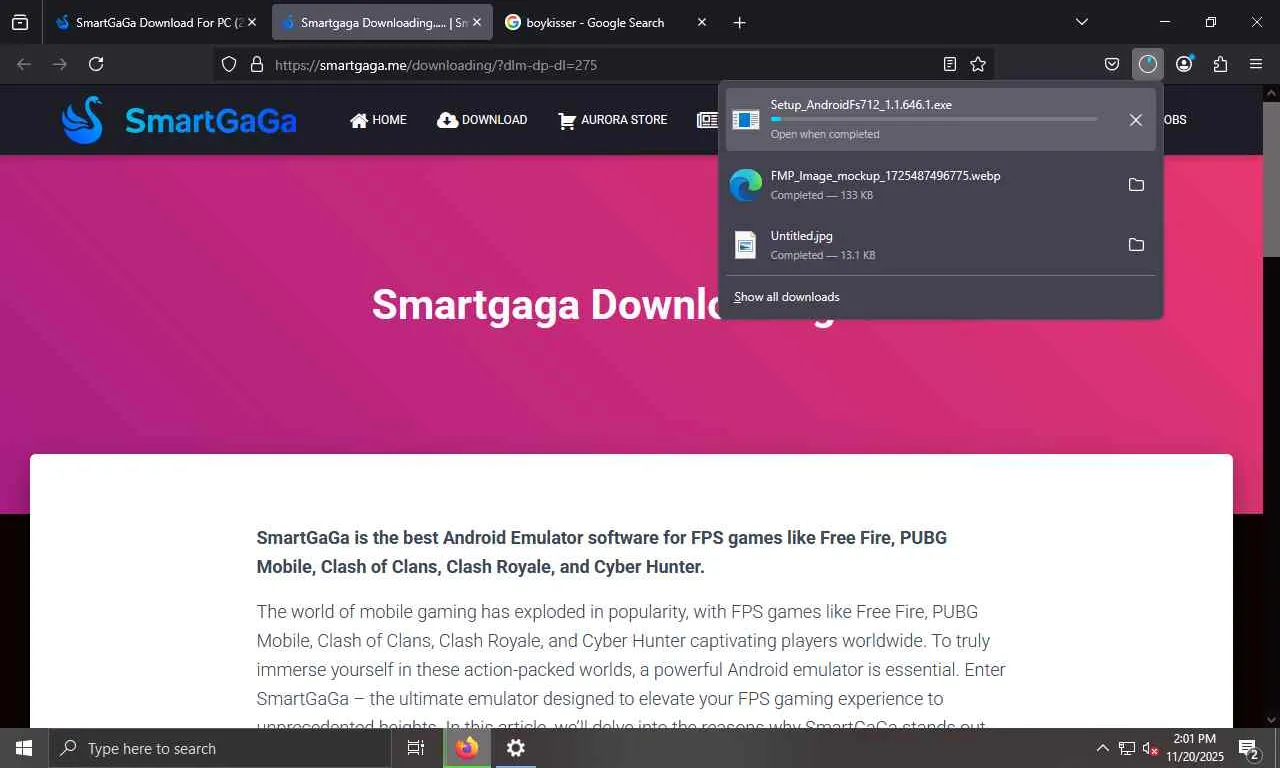Toggle the downloads panel button
Viewport: 1280px width, 768px height.
1148,64
